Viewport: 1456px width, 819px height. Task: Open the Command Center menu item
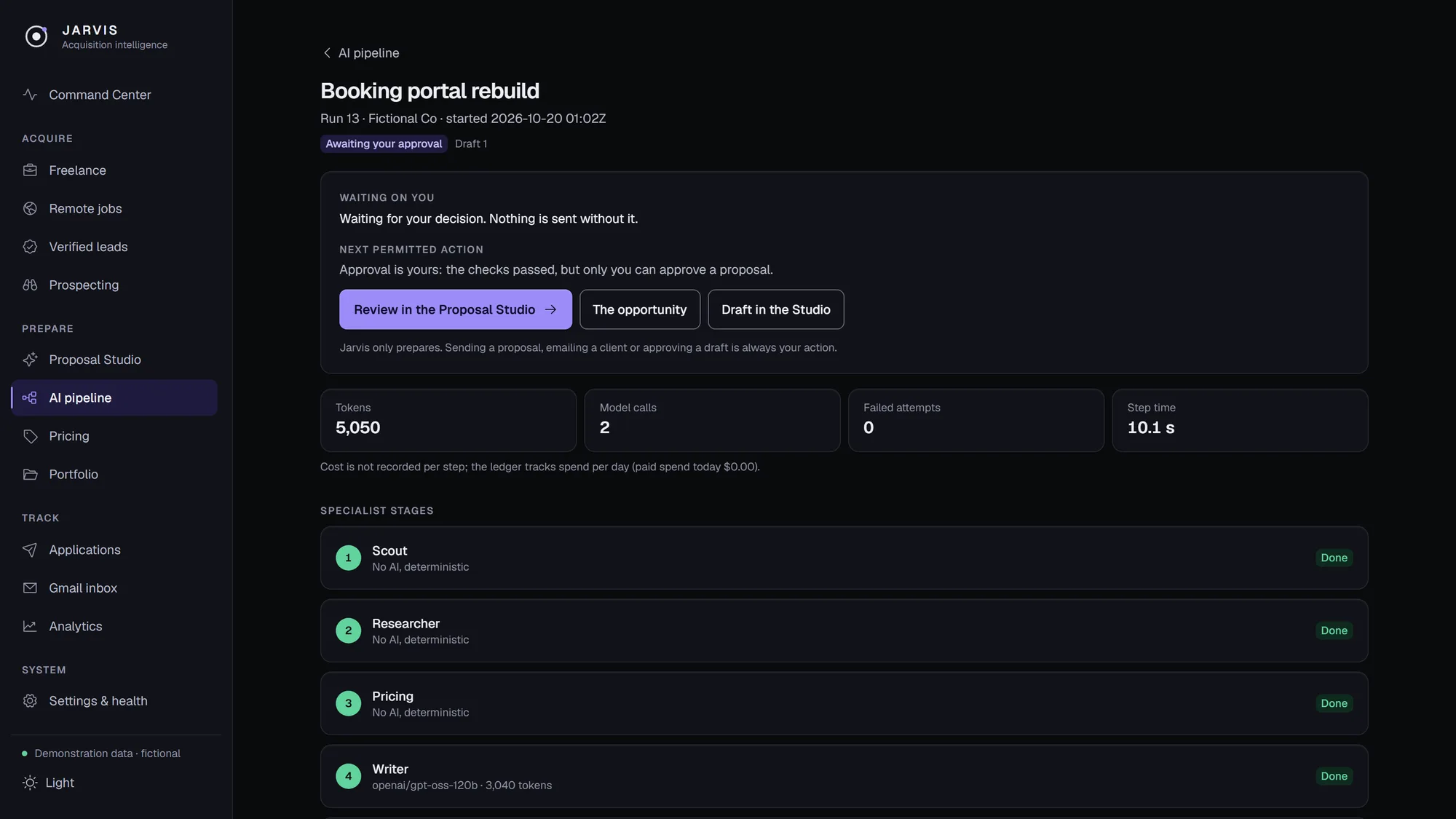tap(114, 95)
